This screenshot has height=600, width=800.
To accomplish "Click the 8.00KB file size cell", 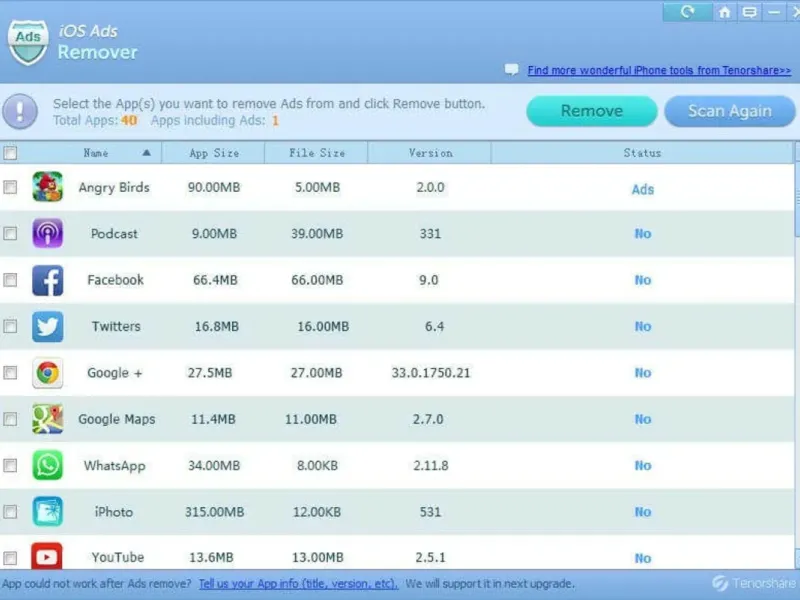I will coord(317,465).
